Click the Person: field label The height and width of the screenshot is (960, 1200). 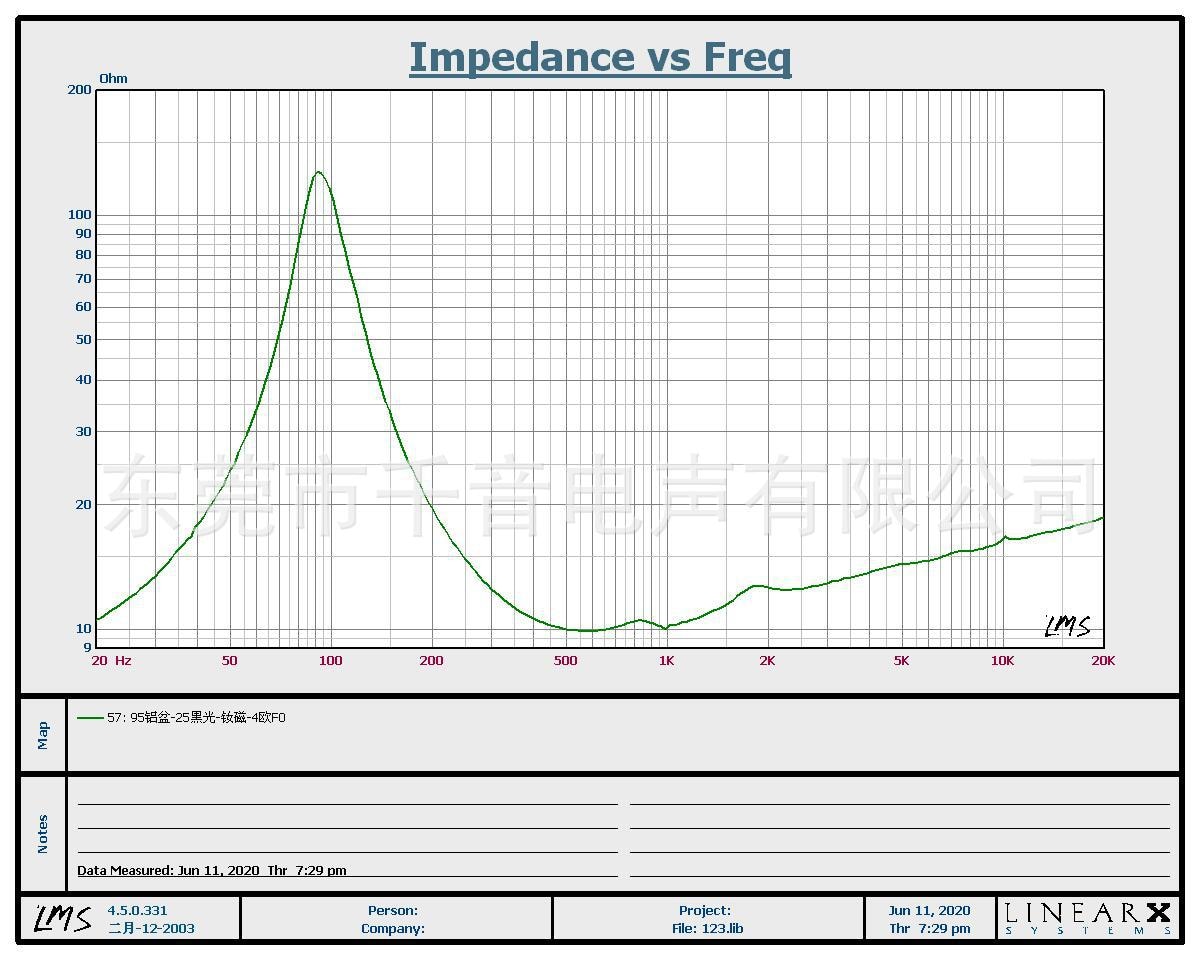click(393, 910)
